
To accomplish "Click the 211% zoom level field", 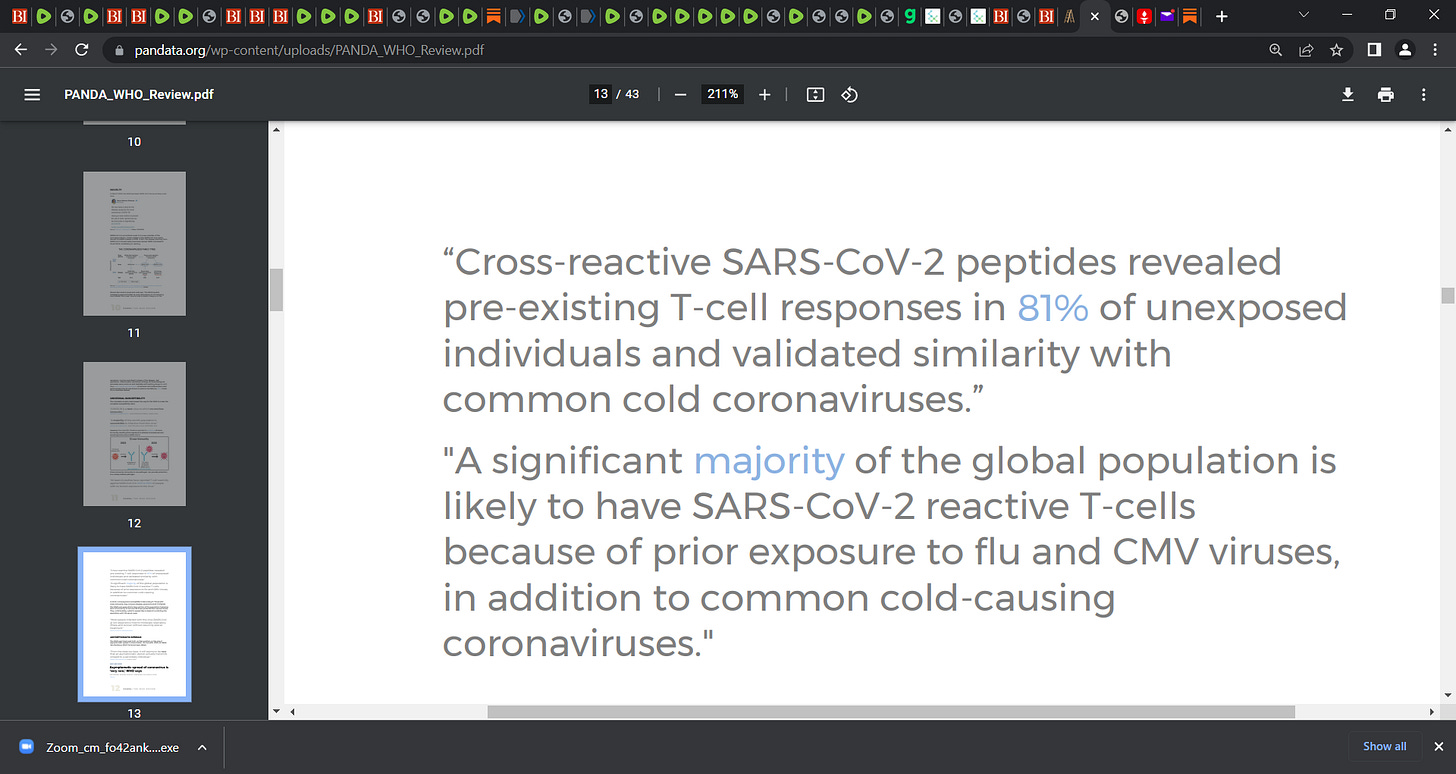I will 722,94.
